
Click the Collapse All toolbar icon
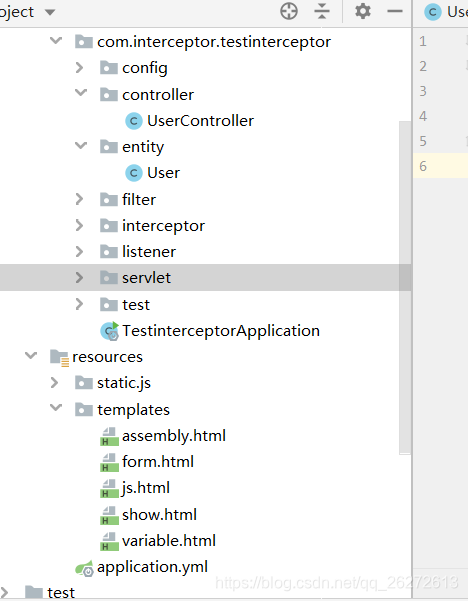pos(322,11)
